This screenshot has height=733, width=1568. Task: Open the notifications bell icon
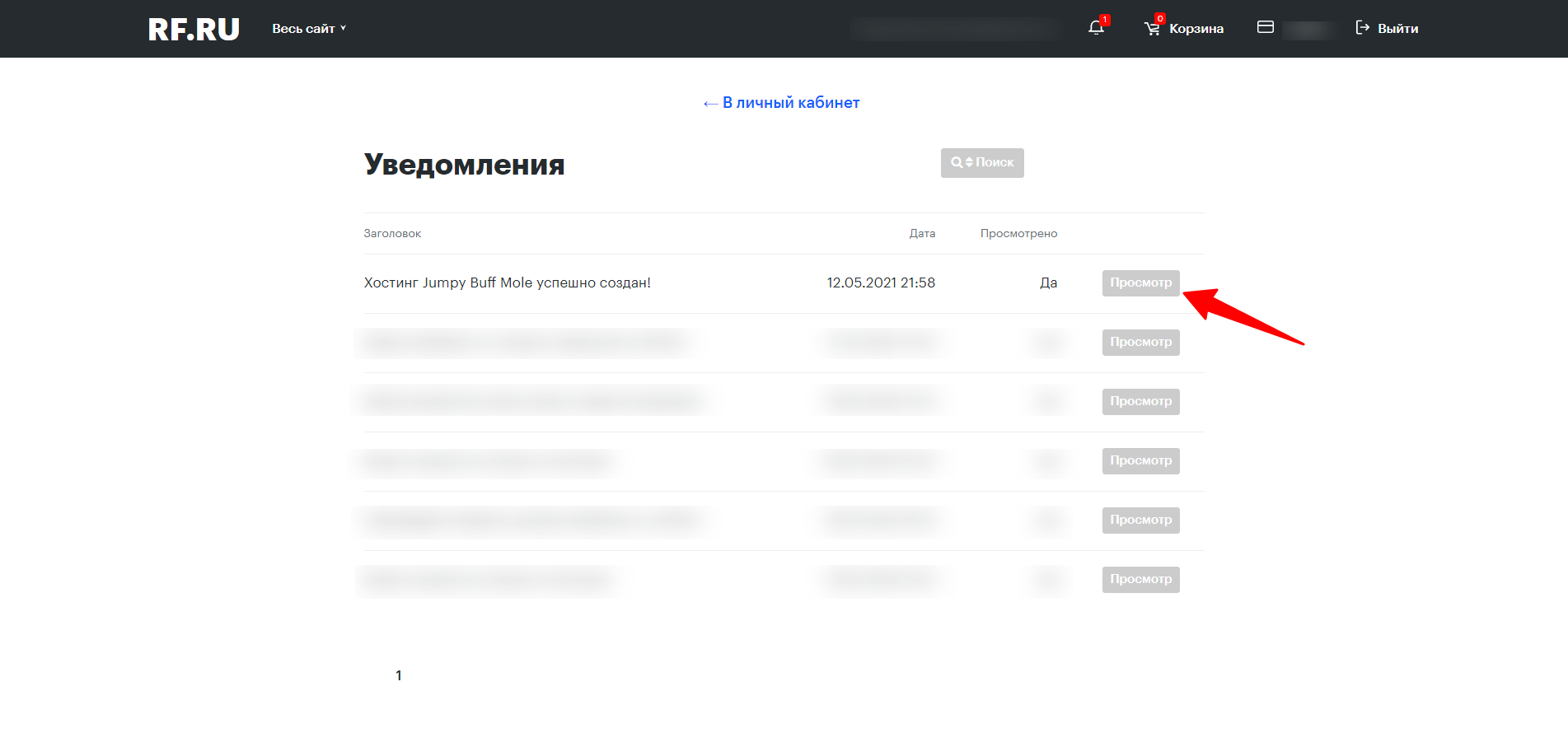pos(1096,28)
